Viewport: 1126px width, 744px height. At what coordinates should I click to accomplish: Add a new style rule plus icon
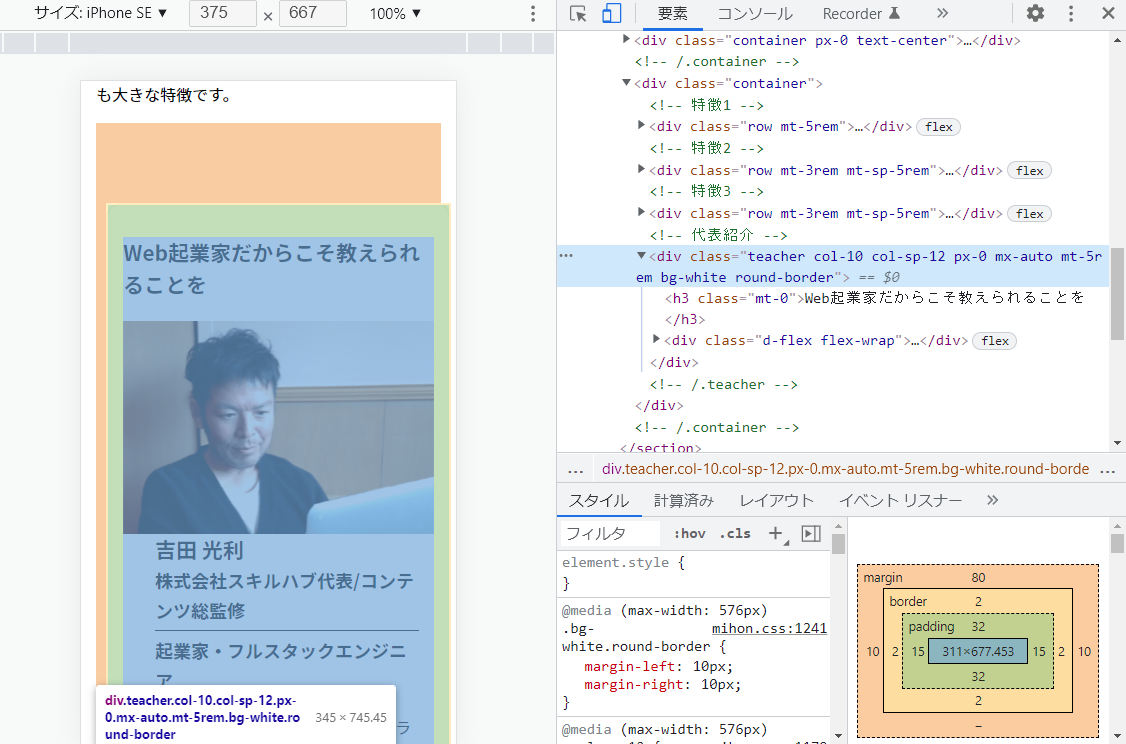click(776, 534)
